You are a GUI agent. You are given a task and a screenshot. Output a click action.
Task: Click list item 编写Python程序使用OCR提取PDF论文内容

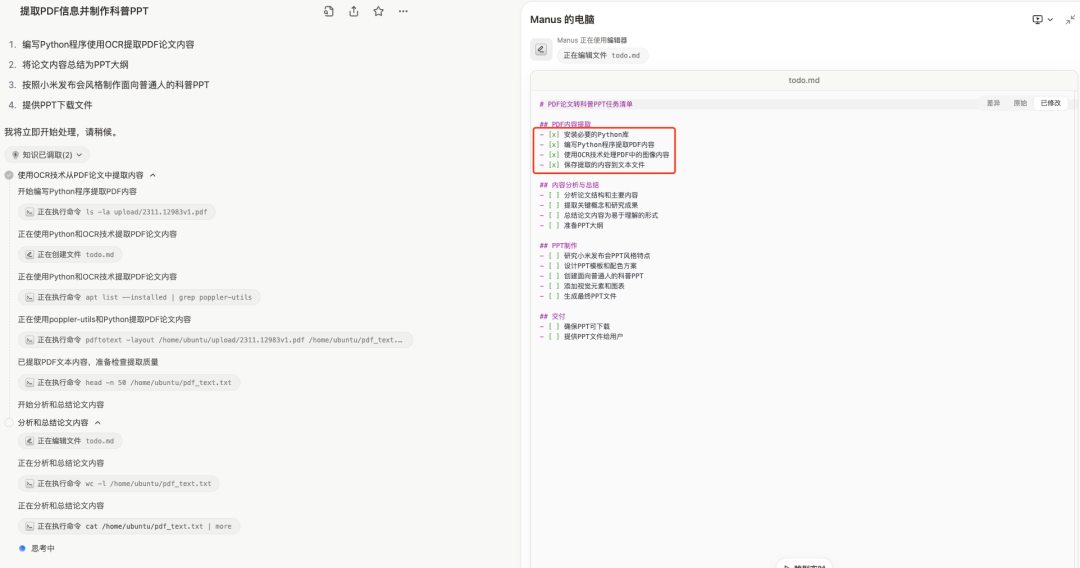(x=108, y=44)
